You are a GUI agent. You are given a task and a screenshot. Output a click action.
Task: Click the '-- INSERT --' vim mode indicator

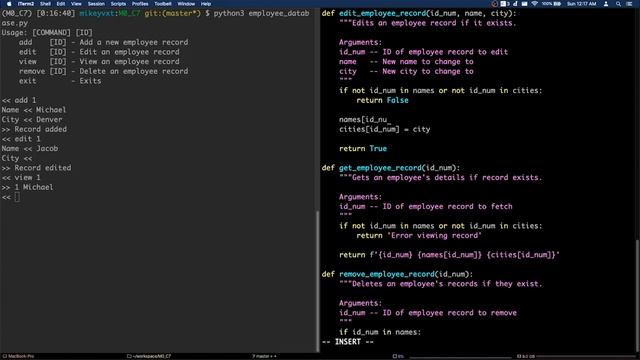tap(348, 342)
